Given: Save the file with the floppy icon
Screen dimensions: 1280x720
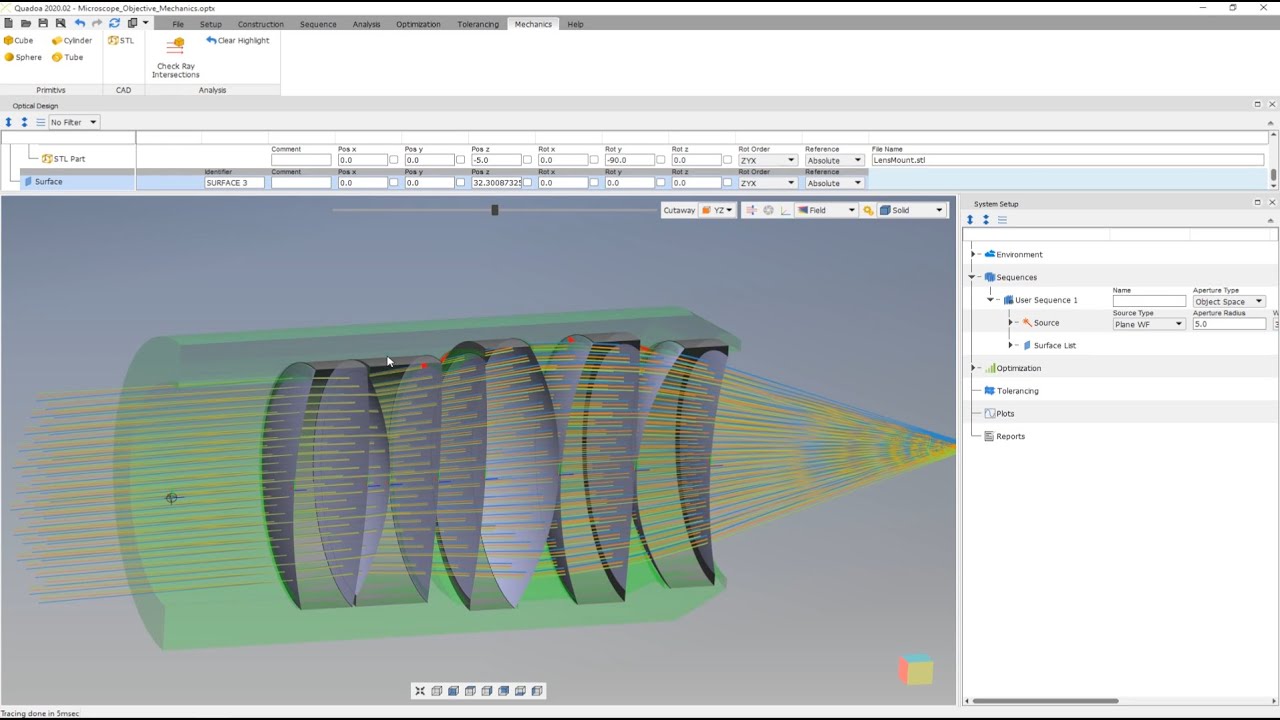Looking at the screenshot, I should pos(43,23).
